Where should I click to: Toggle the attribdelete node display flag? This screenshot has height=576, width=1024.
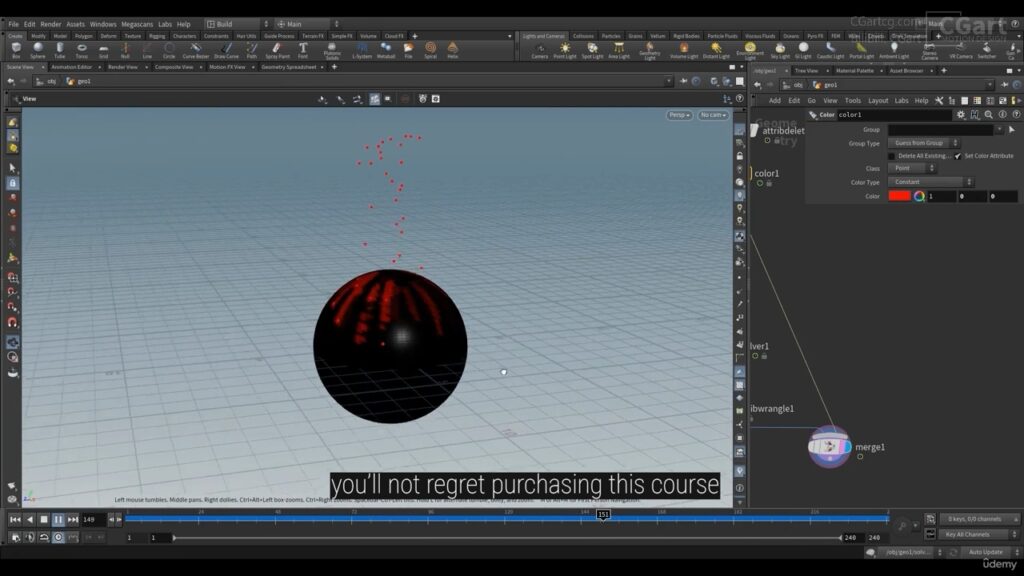[x=767, y=140]
